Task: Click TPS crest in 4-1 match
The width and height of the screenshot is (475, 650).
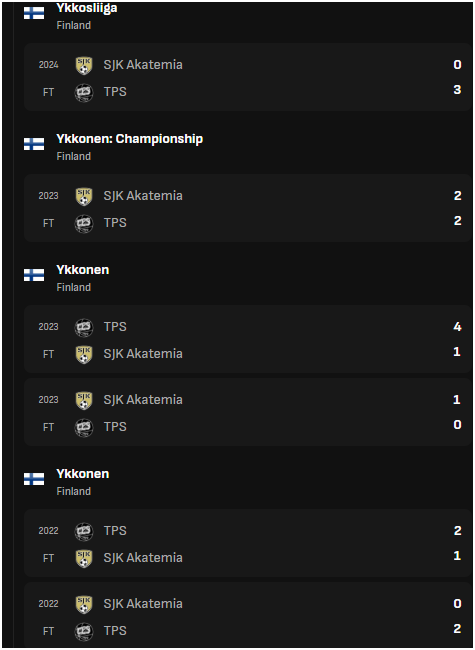Action: pyautogui.click(x=84, y=327)
